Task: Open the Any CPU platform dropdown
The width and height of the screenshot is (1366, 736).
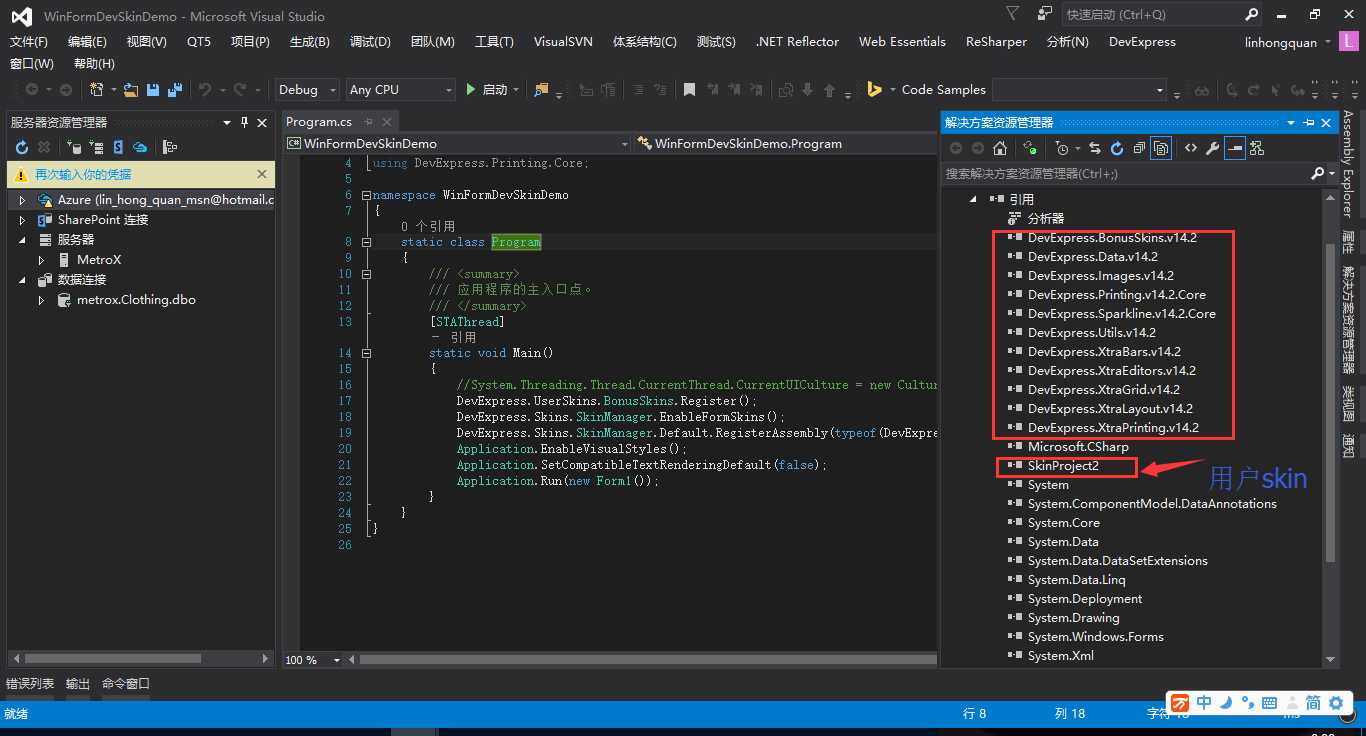Action: coord(401,90)
